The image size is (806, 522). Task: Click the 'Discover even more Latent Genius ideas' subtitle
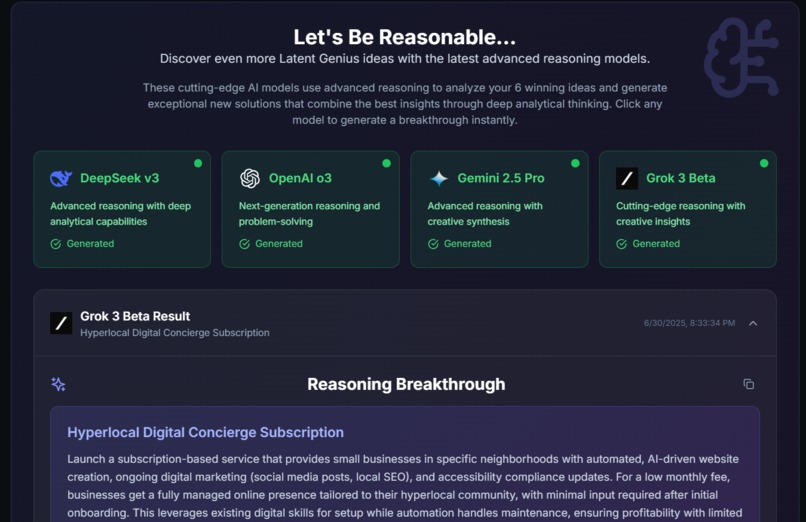[x=405, y=59]
